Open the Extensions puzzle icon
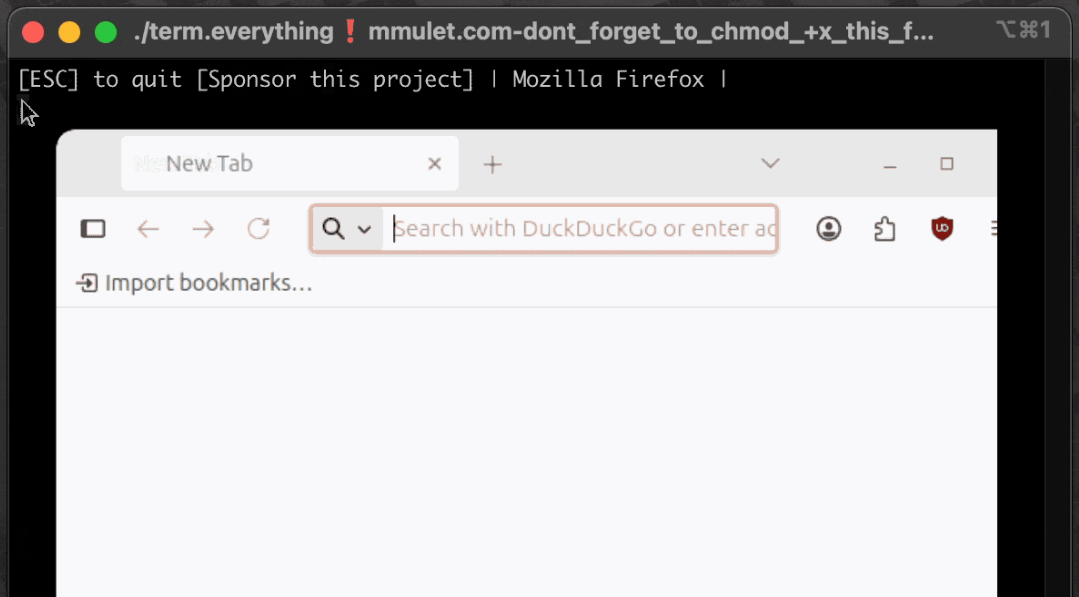The width and height of the screenshot is (1079, 597). (x=884, y=229)
